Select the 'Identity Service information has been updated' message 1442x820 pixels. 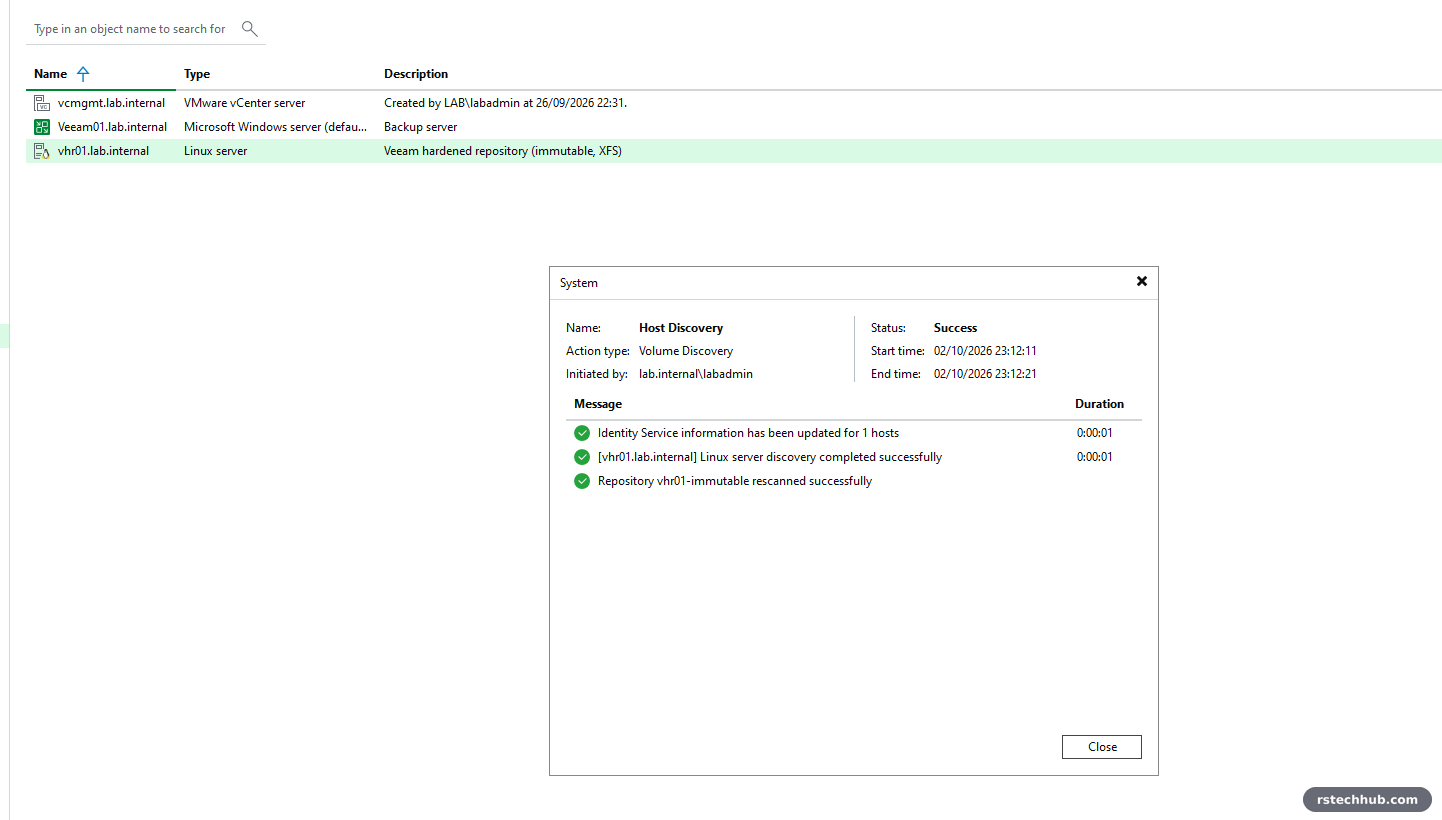(748, 433)
